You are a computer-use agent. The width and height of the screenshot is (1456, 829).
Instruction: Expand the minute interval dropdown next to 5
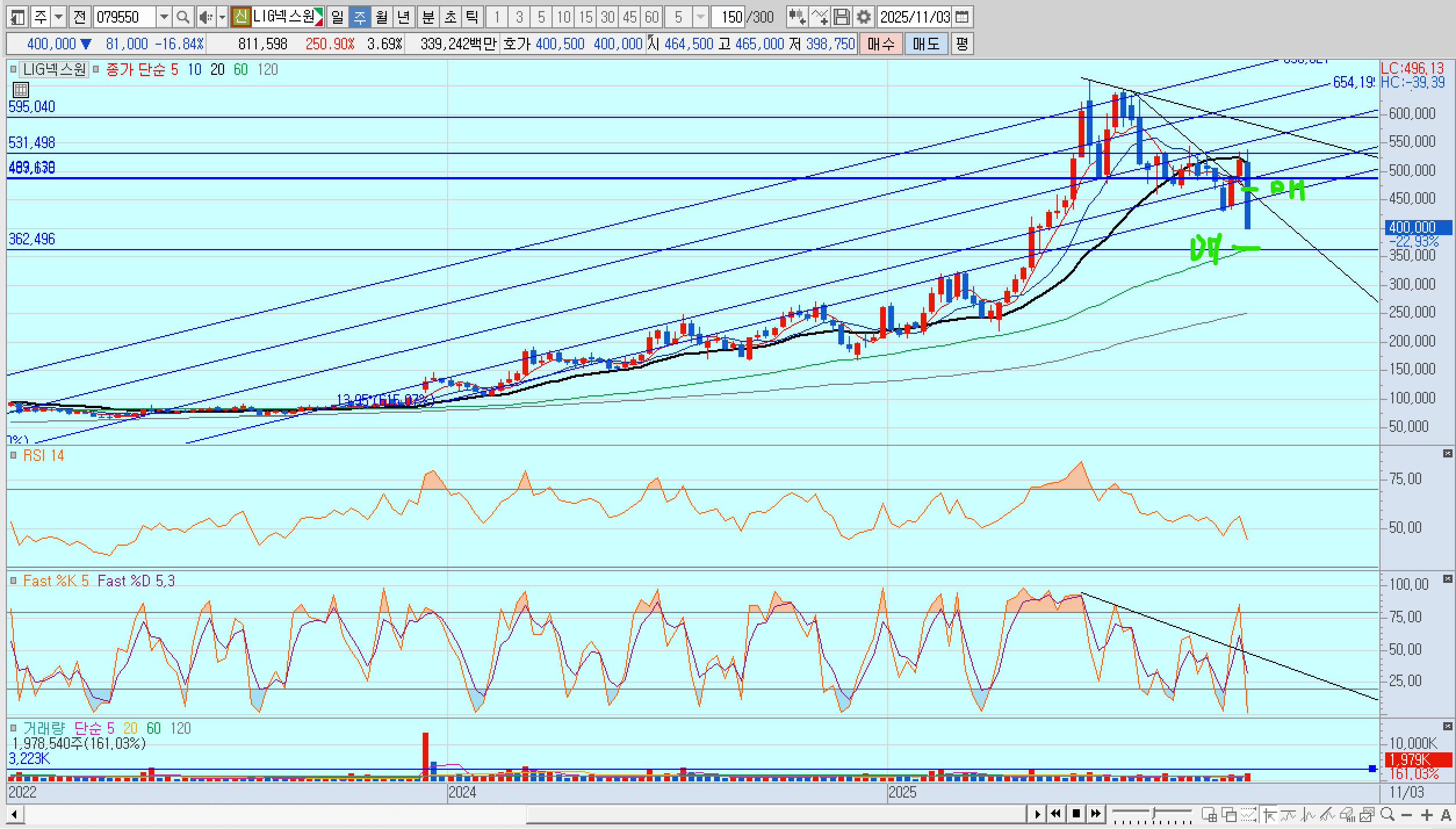click(701, 17)
